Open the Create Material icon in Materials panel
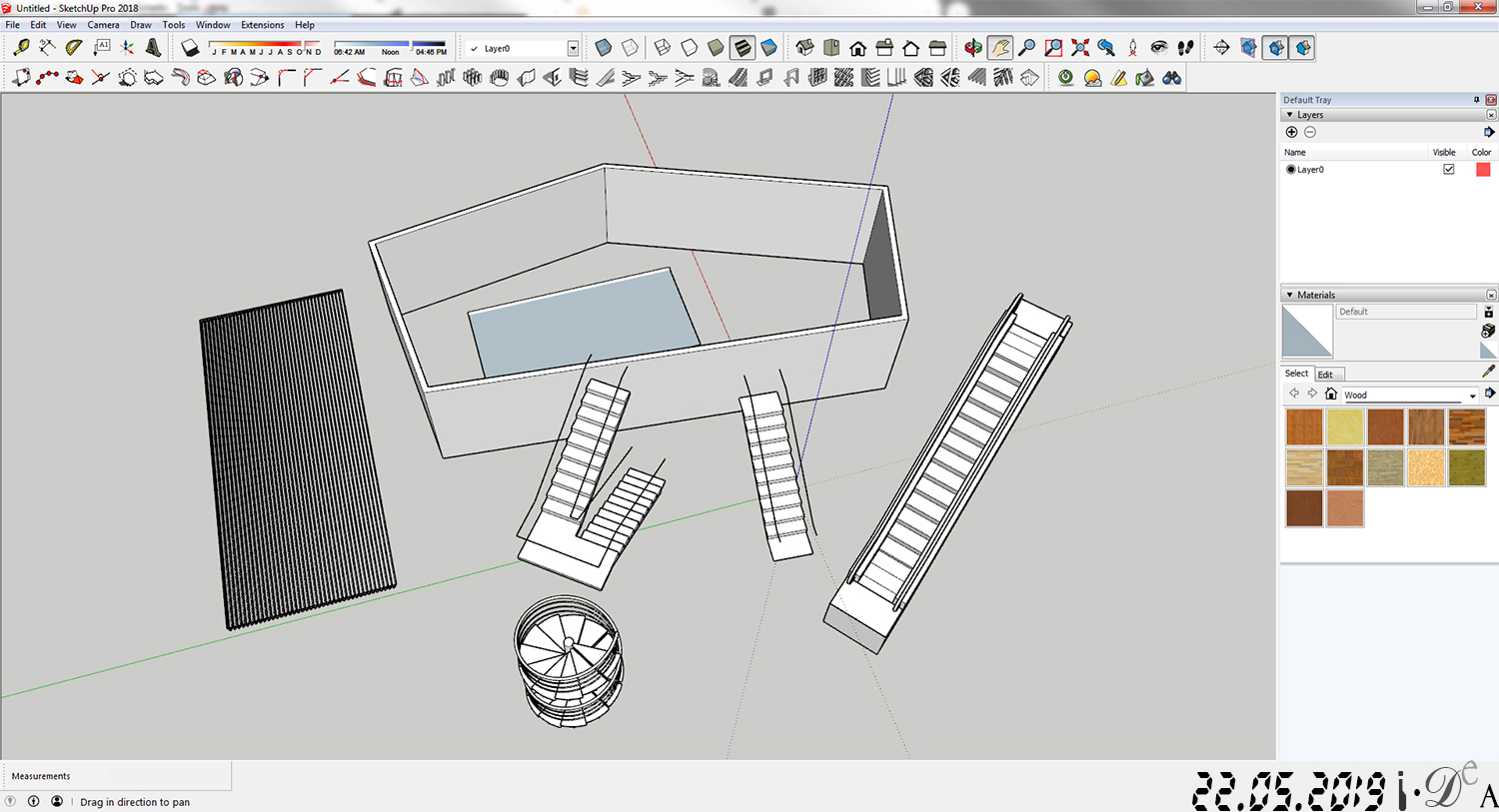The width and height of the screenshot is (1499, 812). point(1487,331)
